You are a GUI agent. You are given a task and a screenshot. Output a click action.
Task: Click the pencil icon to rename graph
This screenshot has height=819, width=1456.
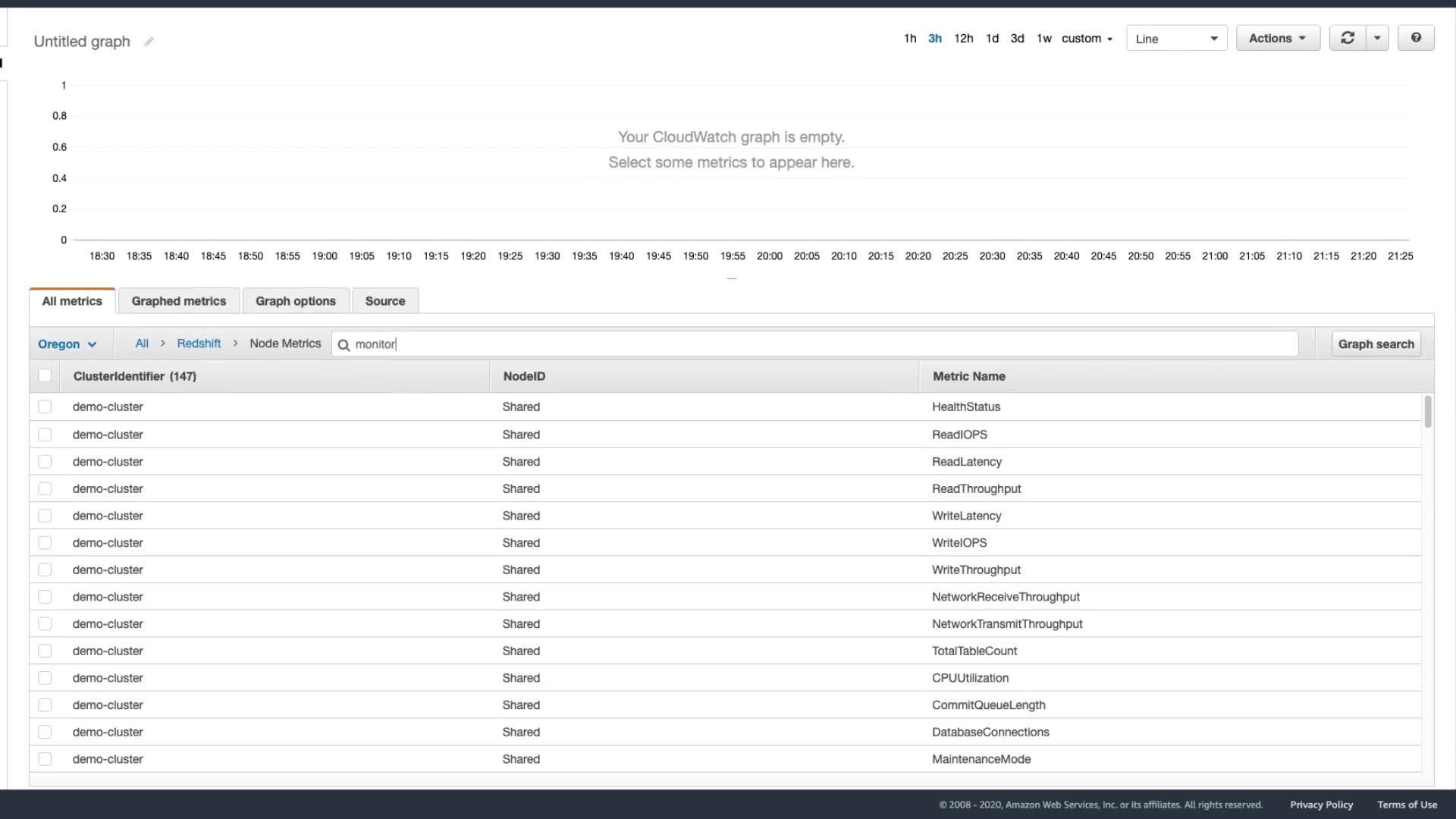point(149,42)
